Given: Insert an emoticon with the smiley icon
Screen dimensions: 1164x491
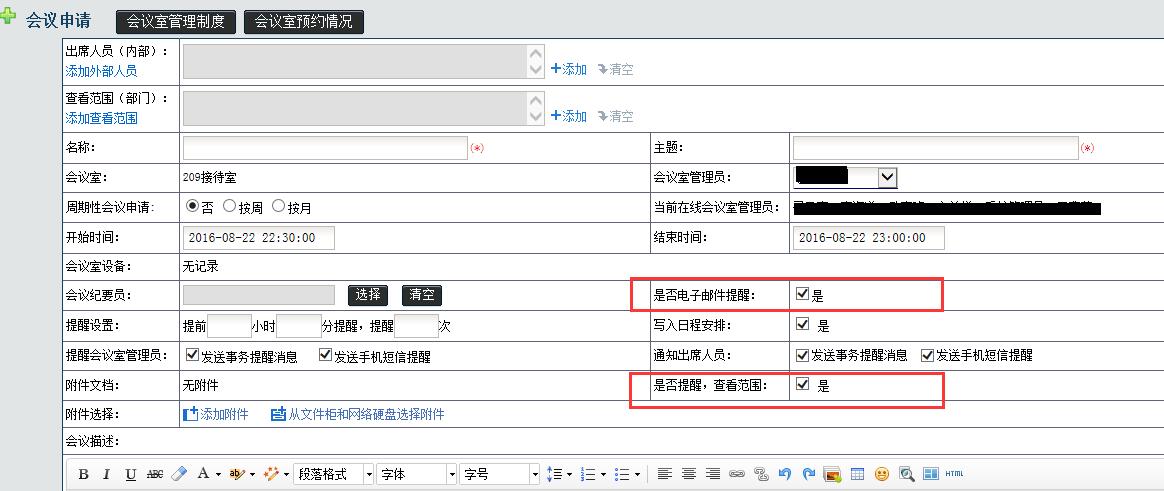Looking at the screenshot, I should 881,474.
